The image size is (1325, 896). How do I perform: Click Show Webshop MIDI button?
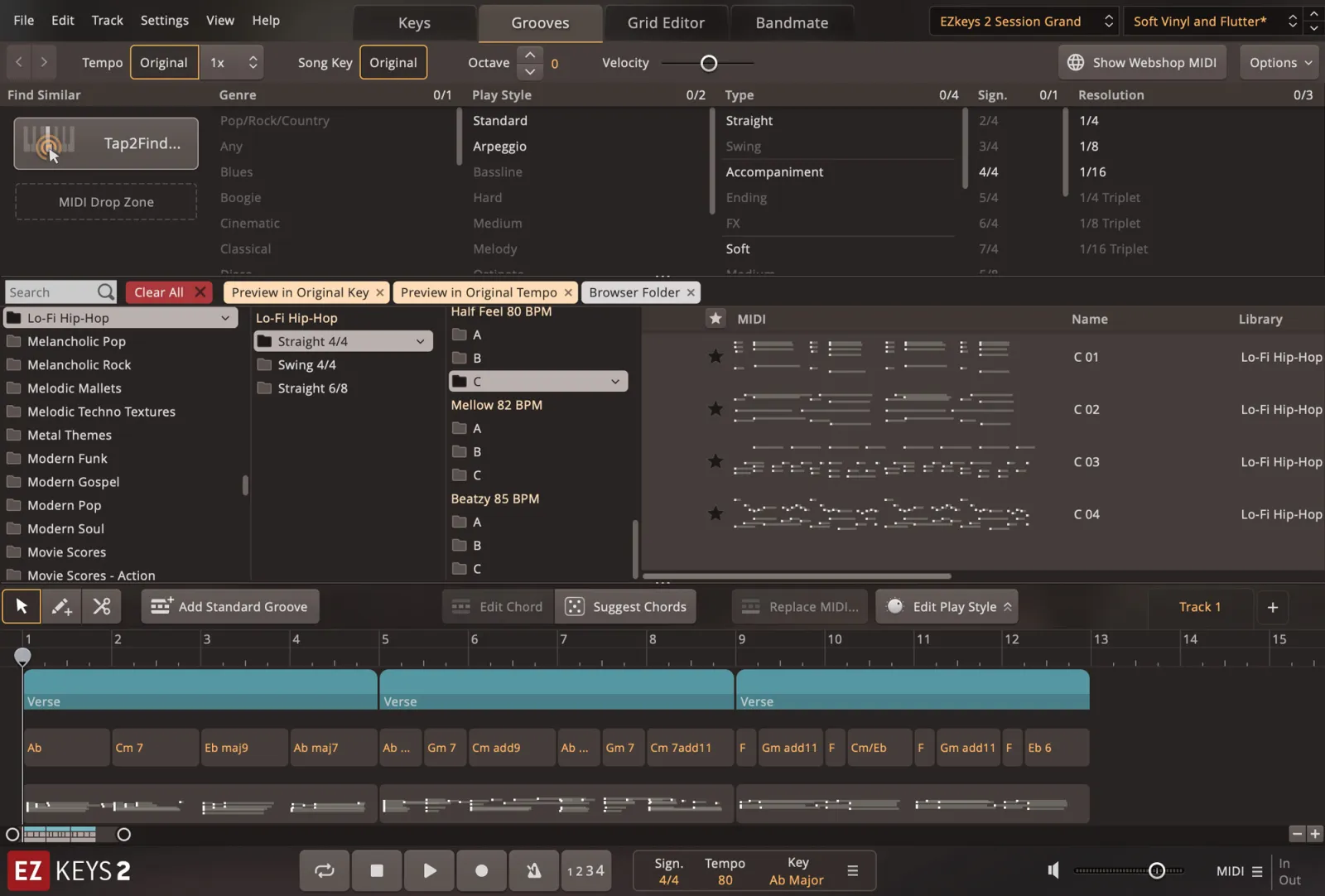coord(1142,62)
